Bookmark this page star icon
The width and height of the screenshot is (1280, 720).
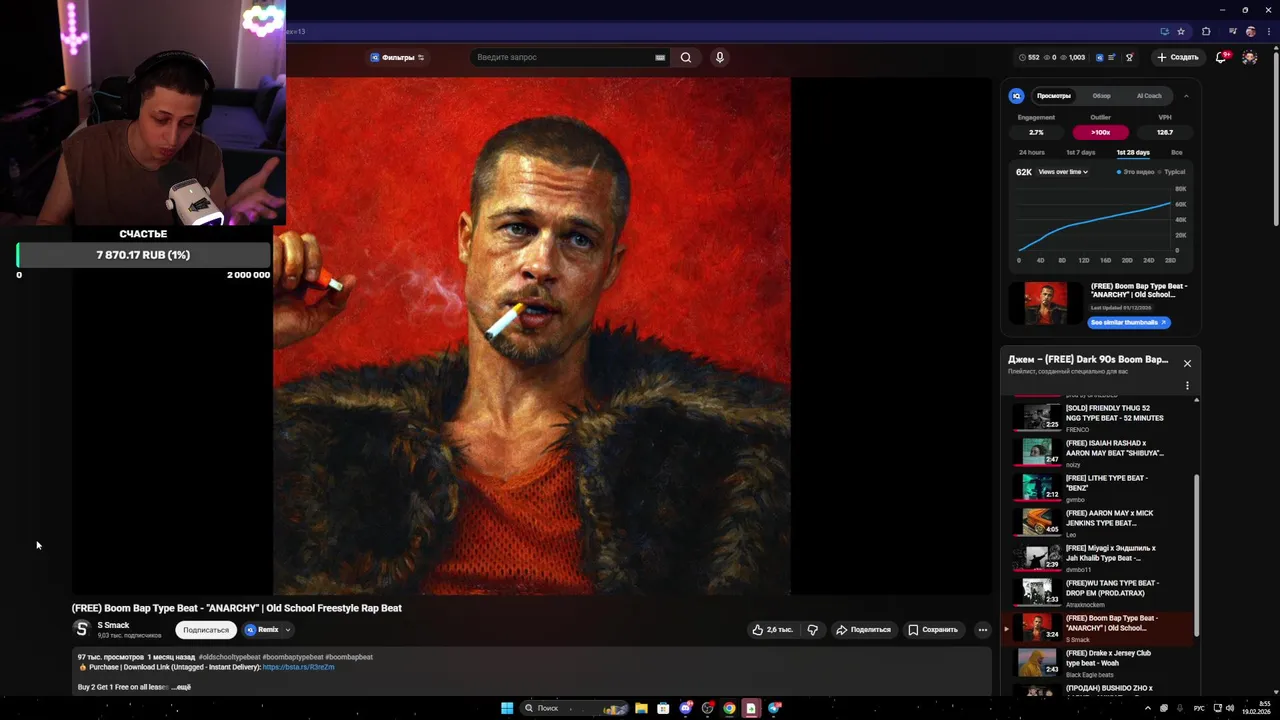coord(1180,31)
